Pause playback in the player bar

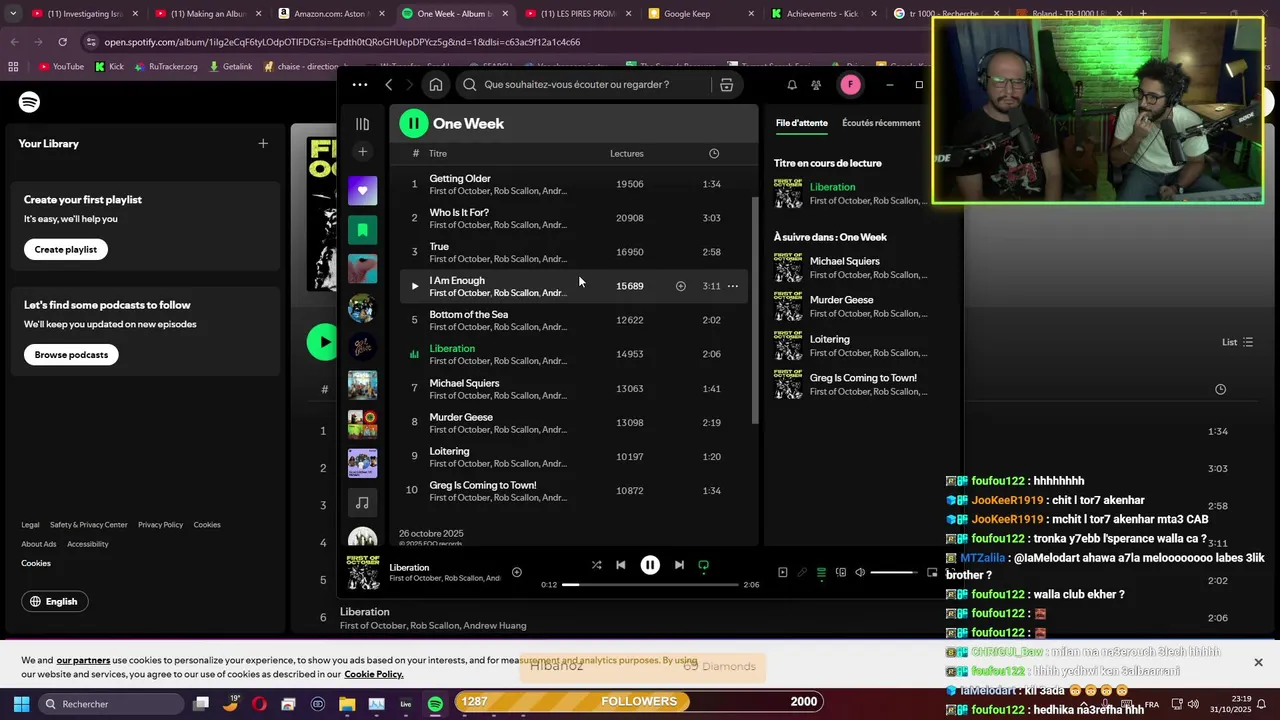point(650,565)
